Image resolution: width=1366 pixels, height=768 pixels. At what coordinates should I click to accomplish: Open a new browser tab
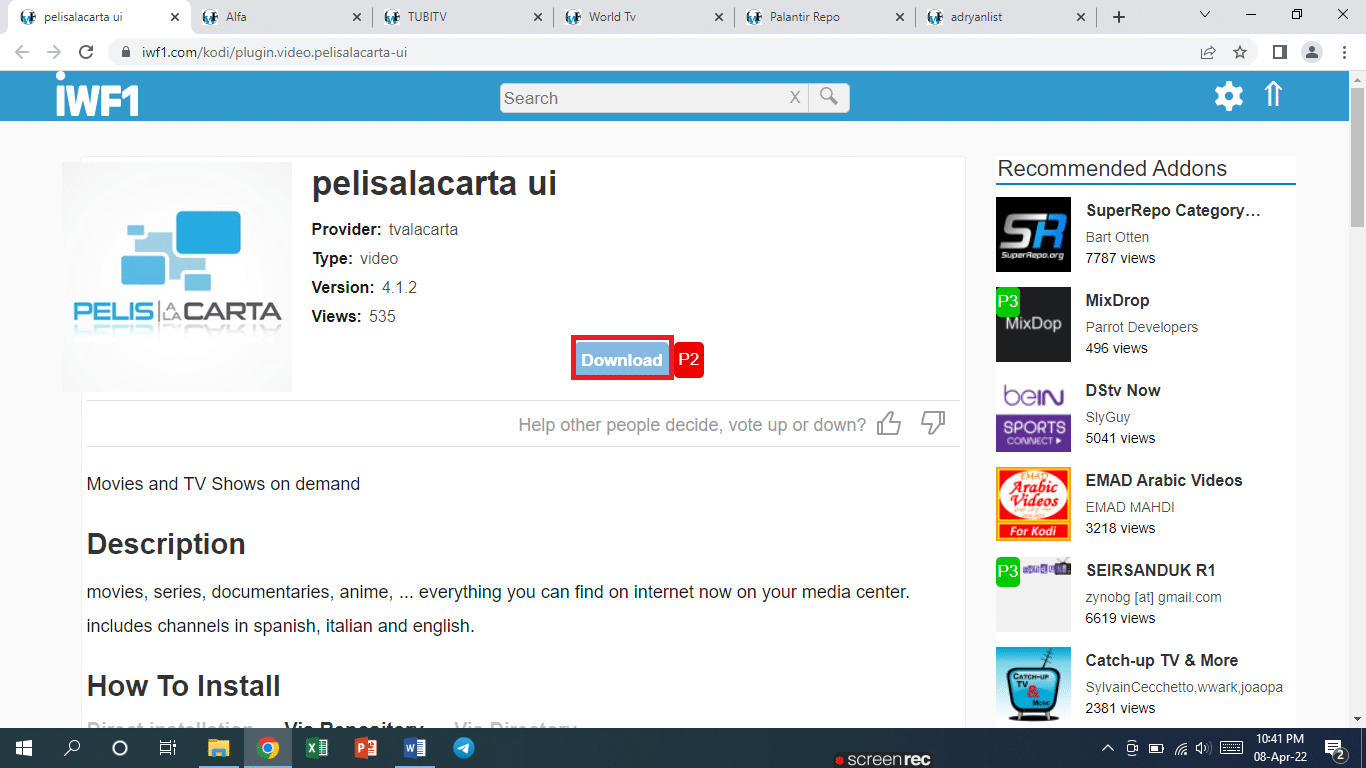click(1119, 17)
